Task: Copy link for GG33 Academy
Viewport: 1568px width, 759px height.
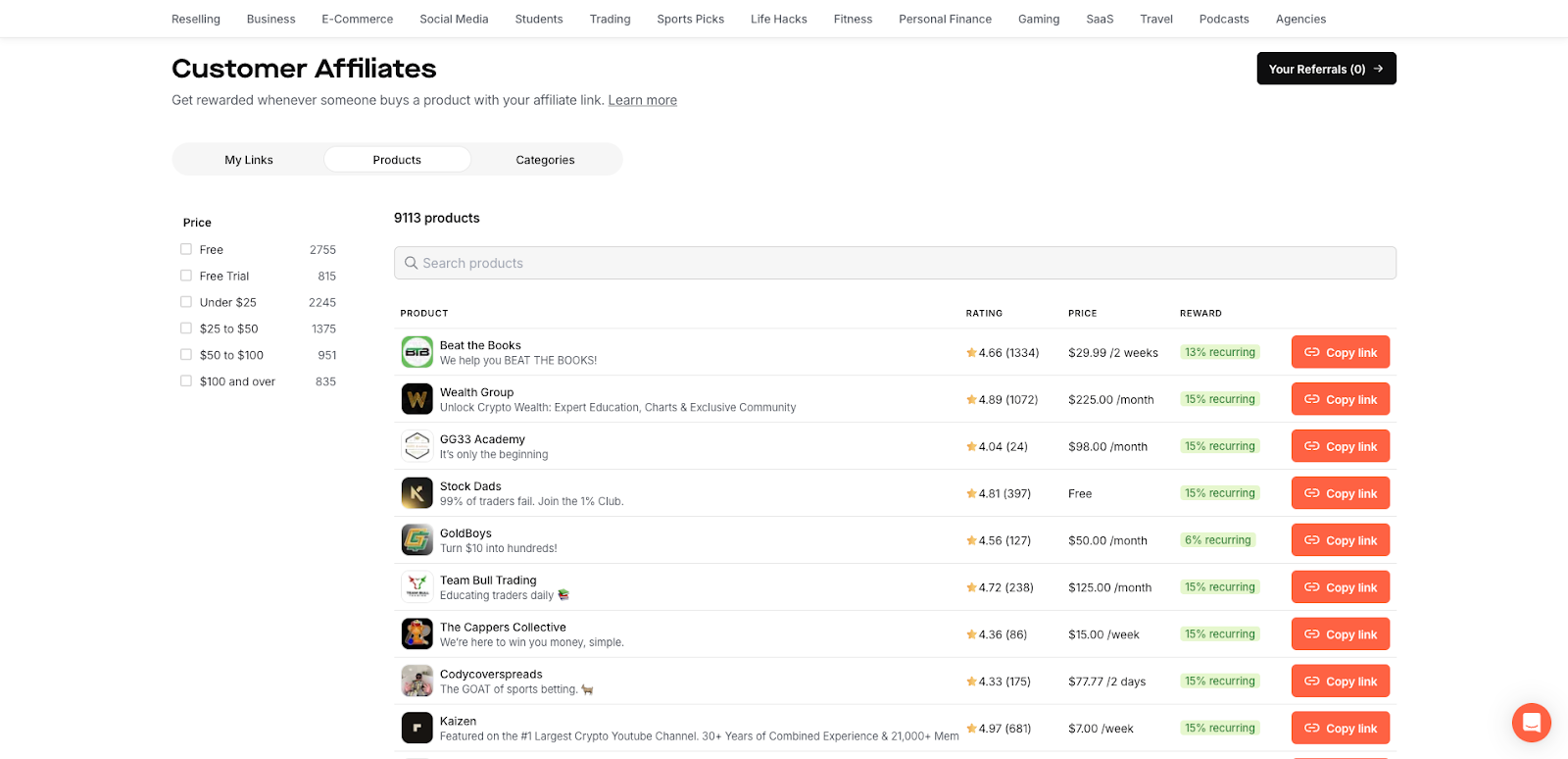Action: point(1340,446)
